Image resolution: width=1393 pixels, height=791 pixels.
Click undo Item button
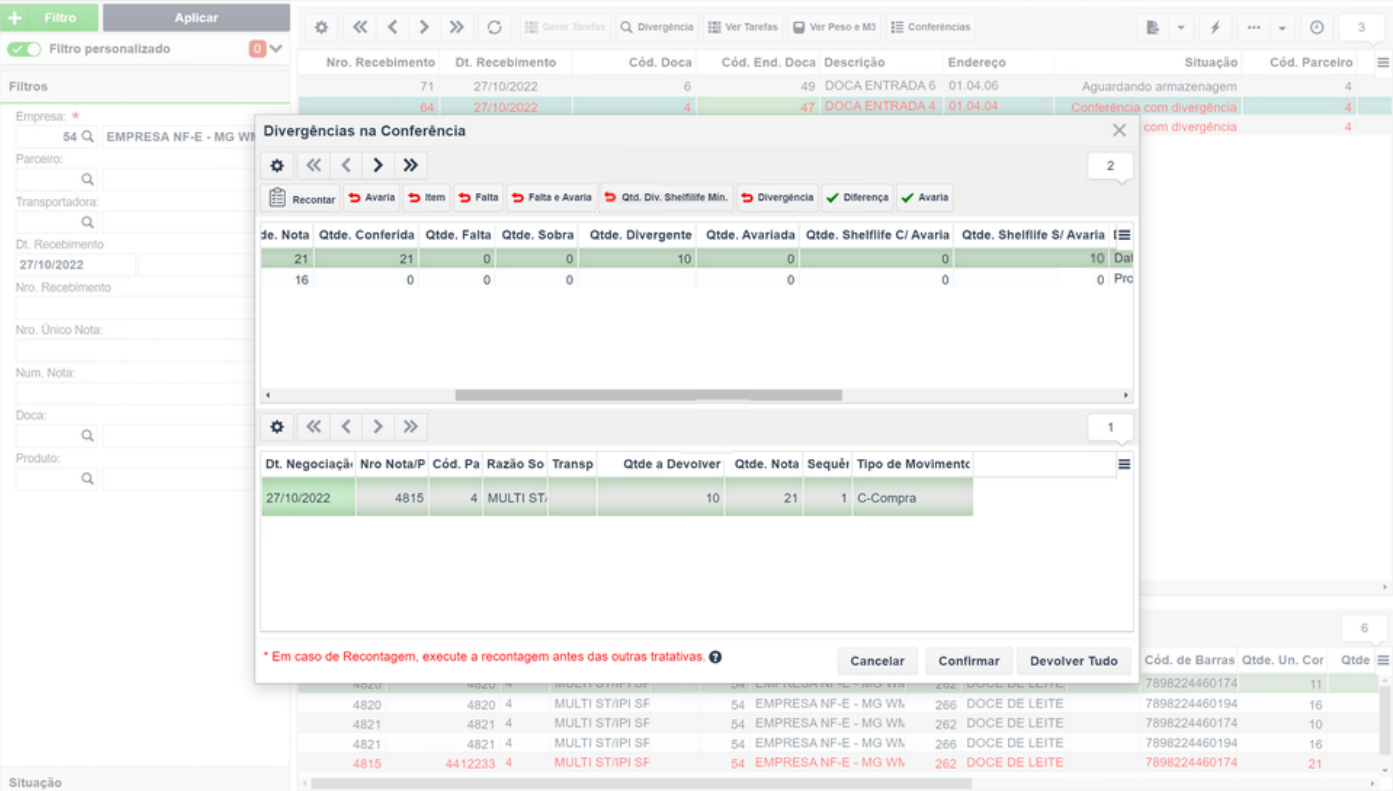click(x=427, y=198)
